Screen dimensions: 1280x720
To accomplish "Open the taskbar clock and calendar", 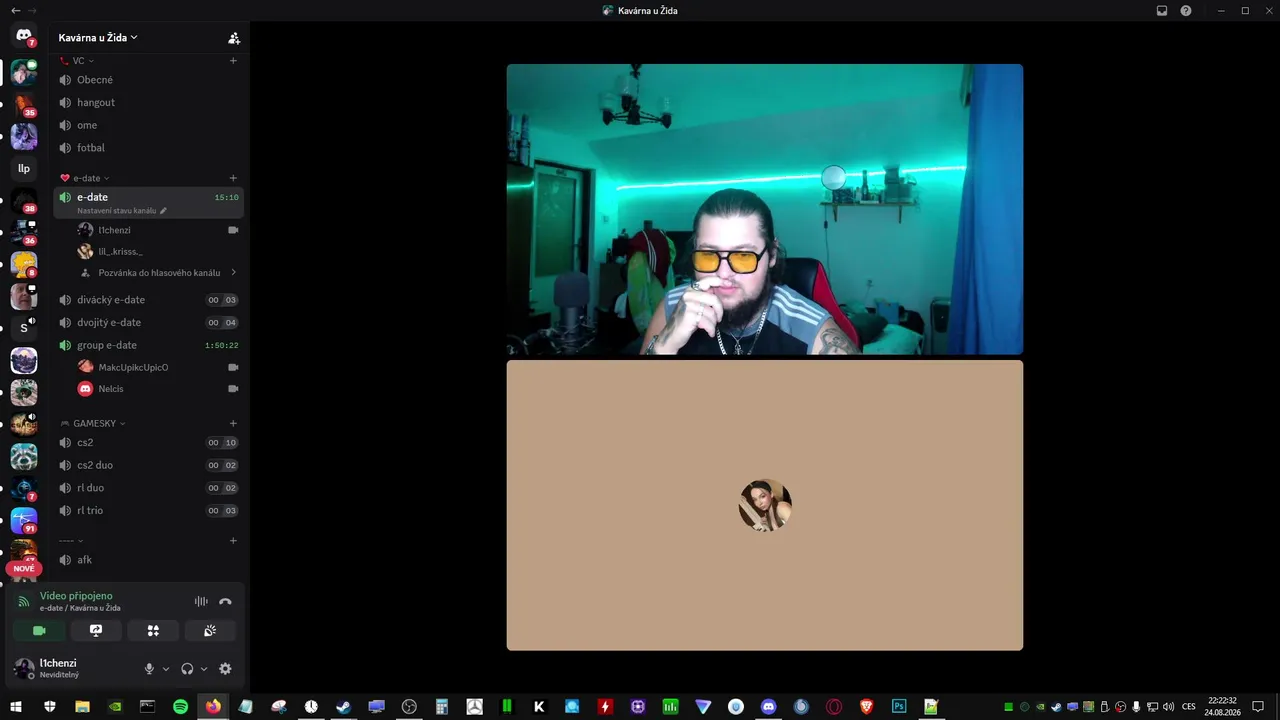I will pyautogui.click(x=1222, y=707).
